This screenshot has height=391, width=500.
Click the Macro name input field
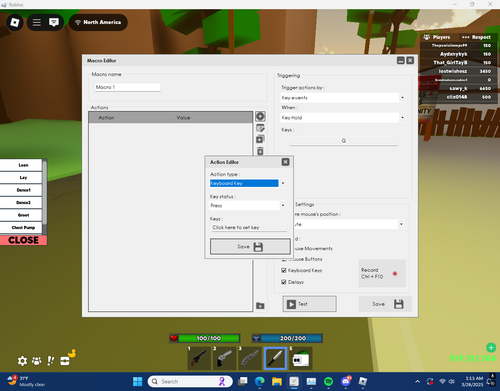(x=127, y=87)
